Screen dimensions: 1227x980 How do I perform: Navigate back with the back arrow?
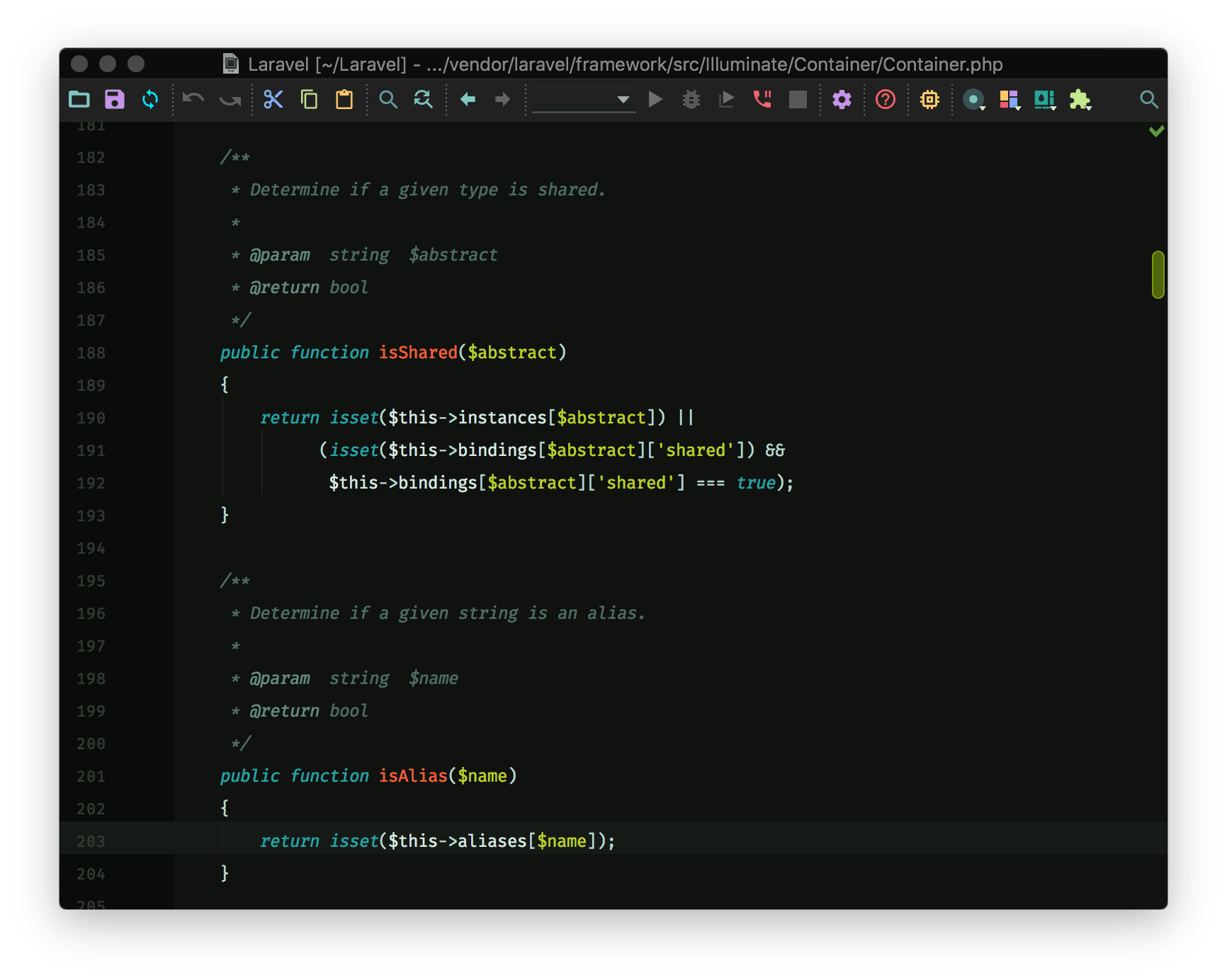tap(467, 99)
